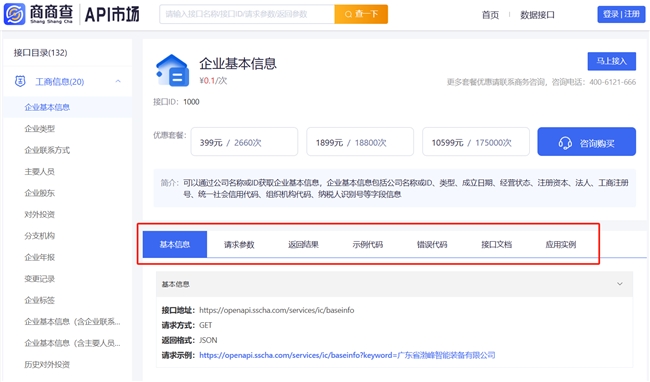Select the 1899元 / 18800次 package option
The width and height of the screenshot is (650, 382).
[360, 142]
